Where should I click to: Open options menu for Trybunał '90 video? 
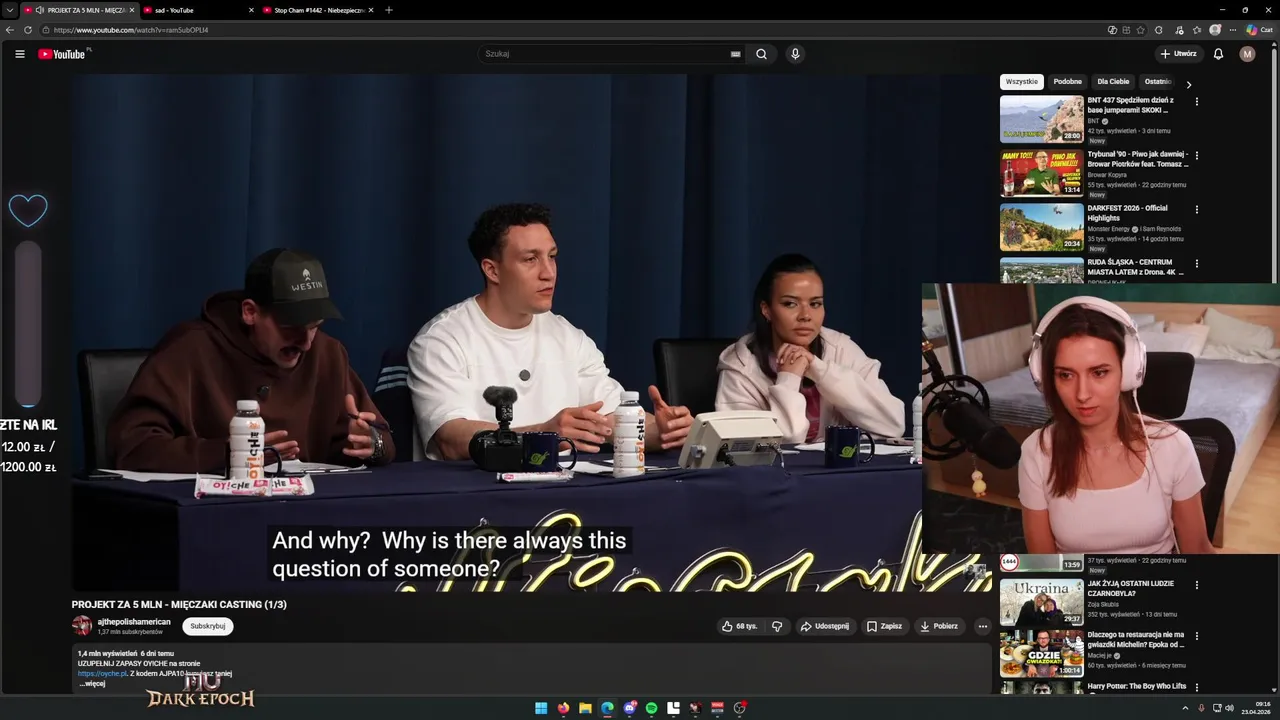tap(1196, 155)
